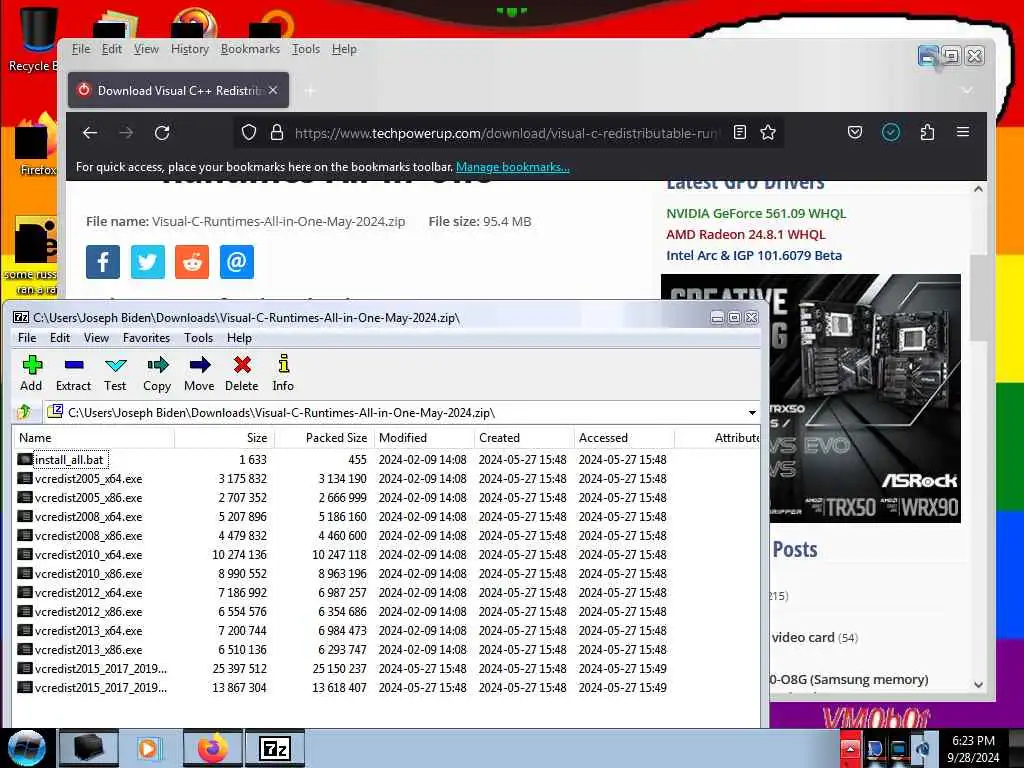Click the taskbar clock showing 6:23 PM
Viewport: 1024px width, 768px height.
pos(973,748)
